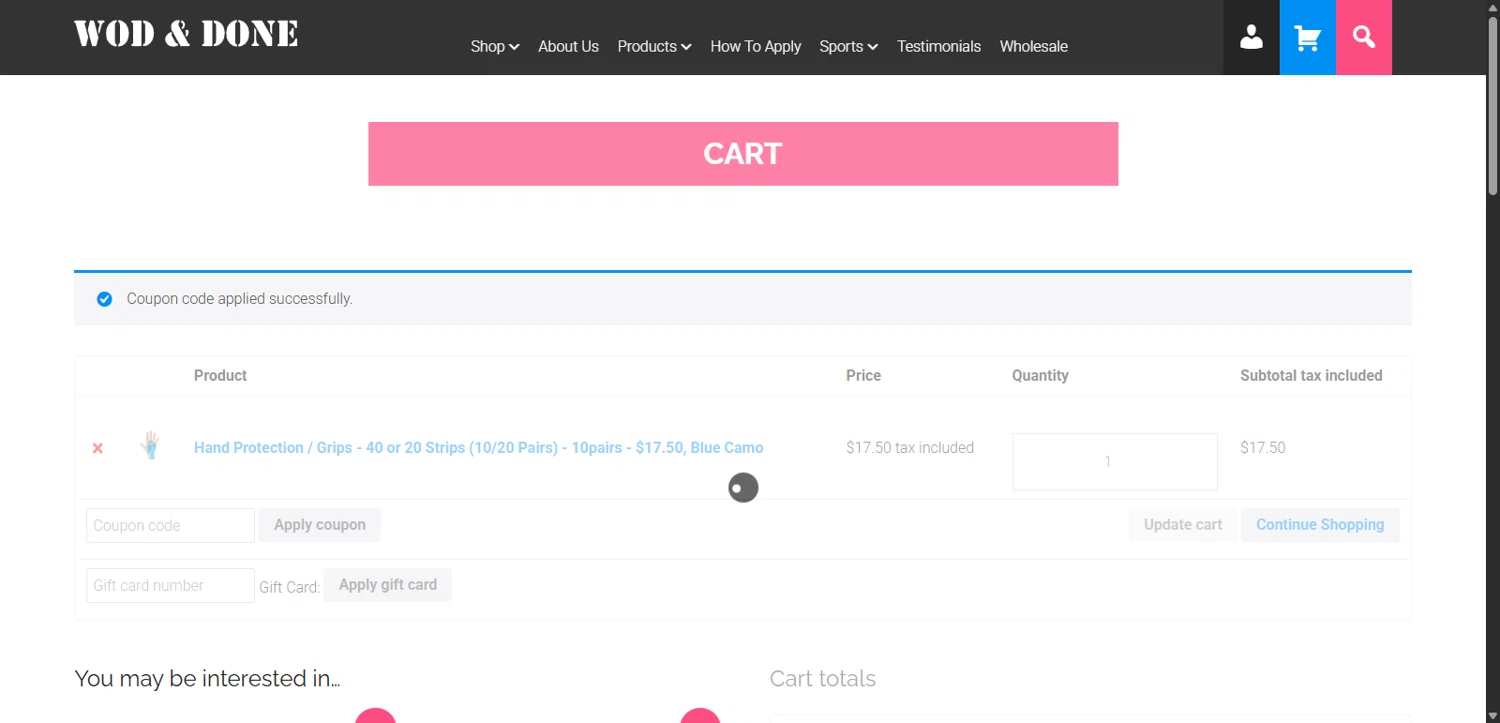1500x723 pixels.
Task: Click the "$17.50 tax included" price cell
Action: coord(910,448)
